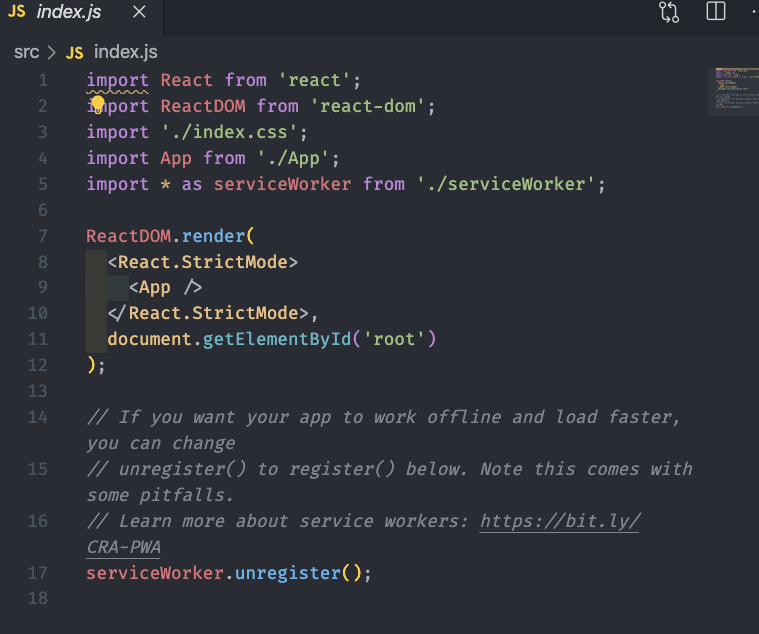Split the editor with the split icon
The image size is (759, 634).
(x=716, y=12)
